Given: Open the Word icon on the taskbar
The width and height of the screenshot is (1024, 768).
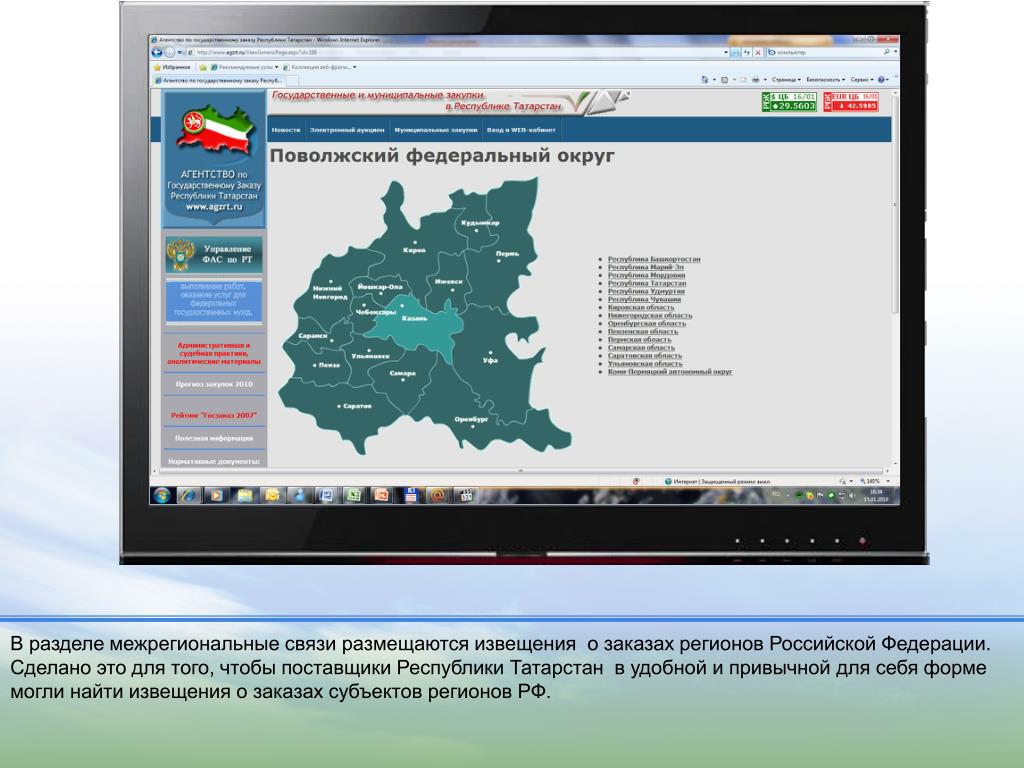Looking at the screenshot, I should tap(326, 495).
